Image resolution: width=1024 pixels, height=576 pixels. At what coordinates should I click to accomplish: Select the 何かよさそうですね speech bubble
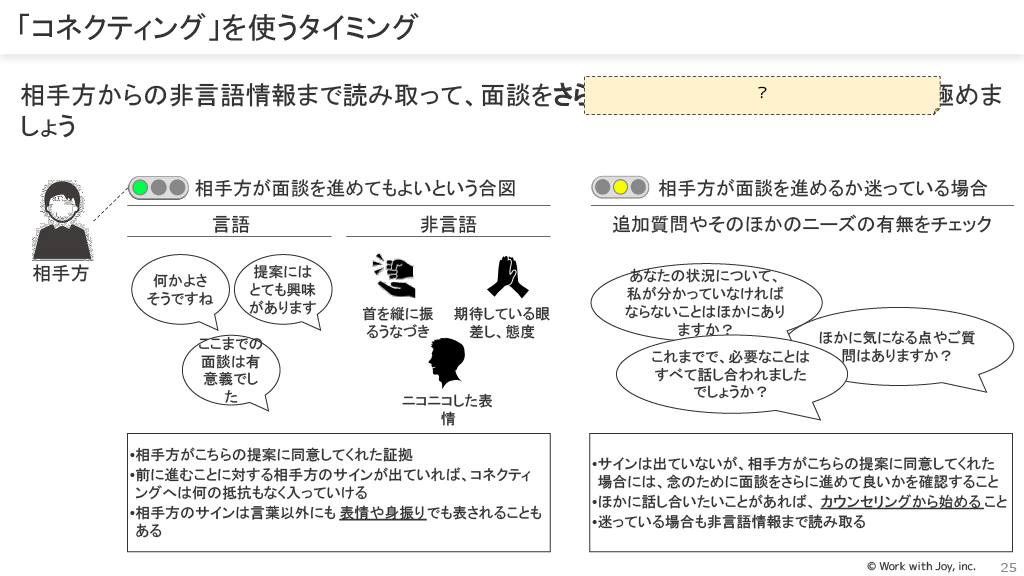[180, 290]
